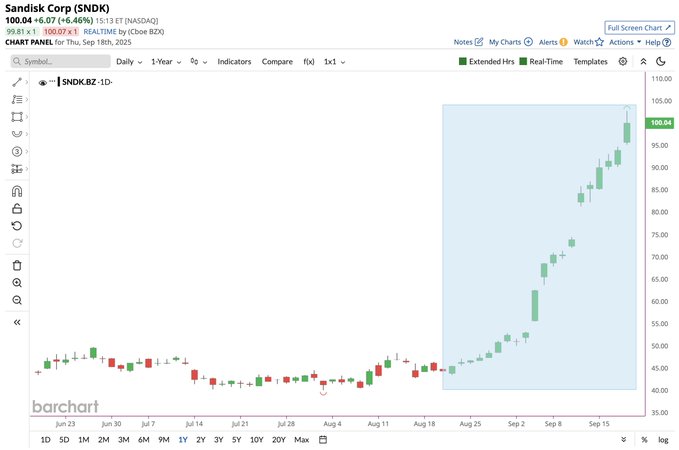679x450 pixels.
Task: Open the 1x1 grid layout dropdown
Action: 334,62
